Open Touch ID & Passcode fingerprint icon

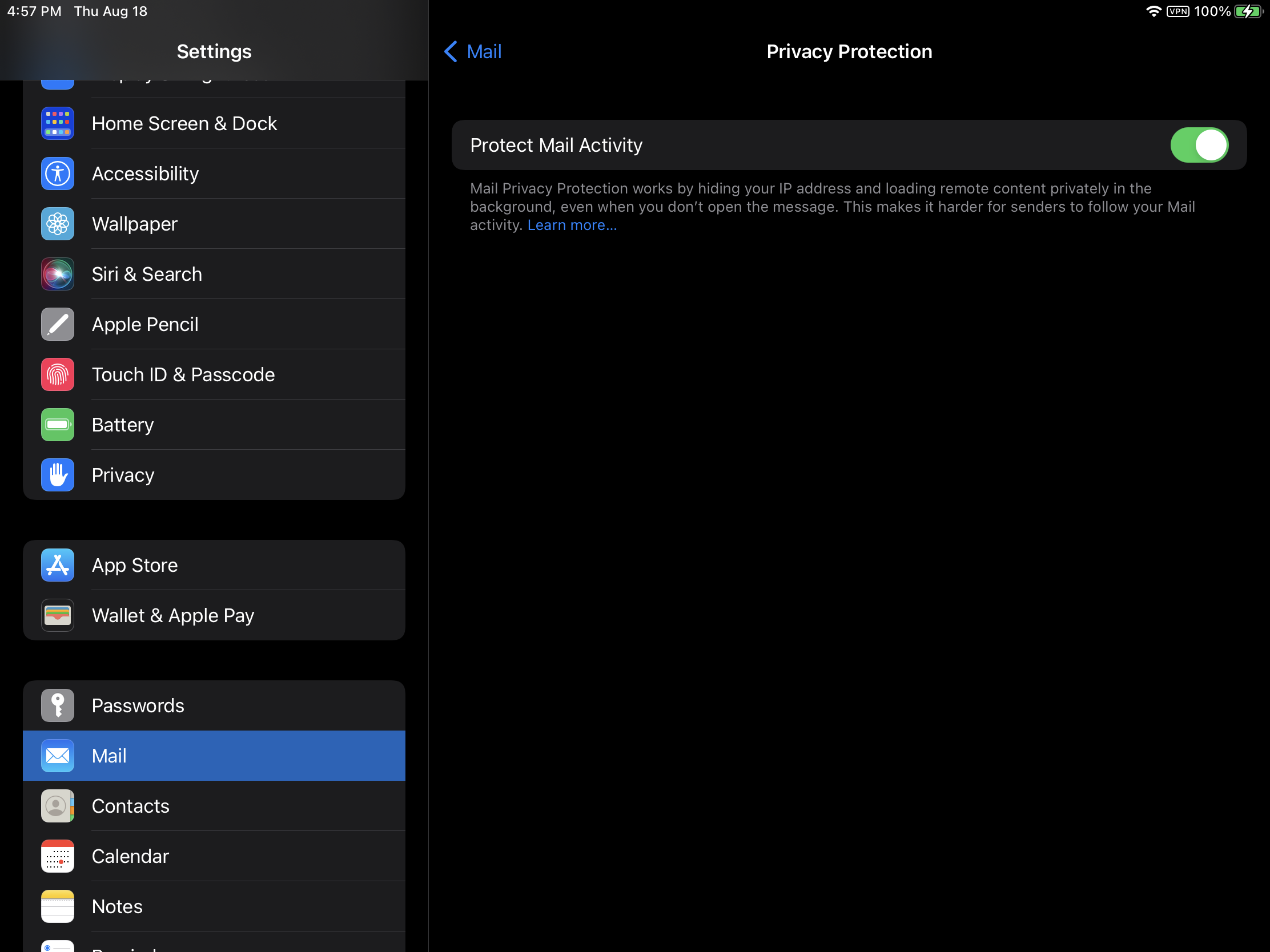tap(58, 374)
